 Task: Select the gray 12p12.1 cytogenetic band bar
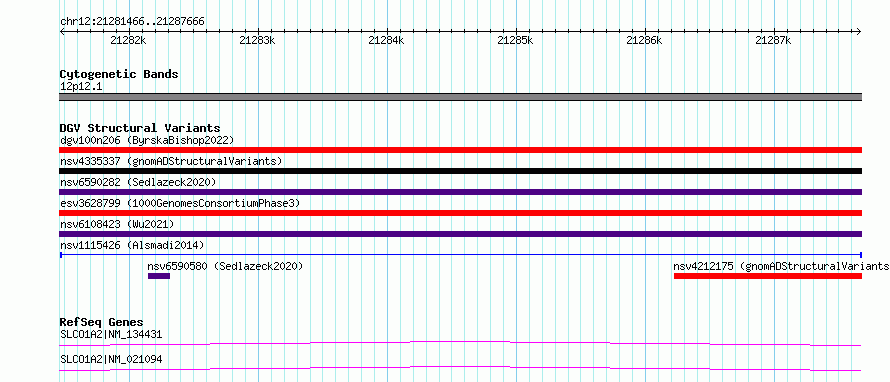[461, 97]
